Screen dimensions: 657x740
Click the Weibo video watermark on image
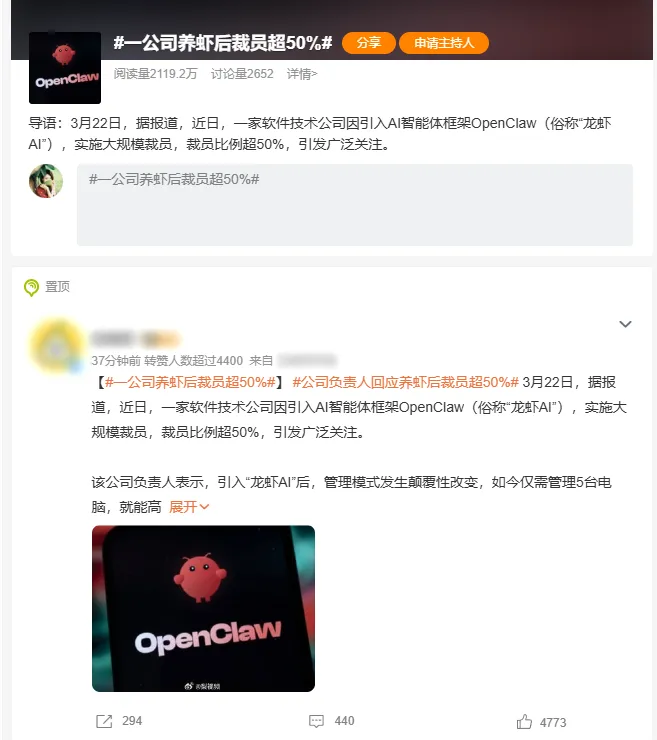tap(202, 686)
